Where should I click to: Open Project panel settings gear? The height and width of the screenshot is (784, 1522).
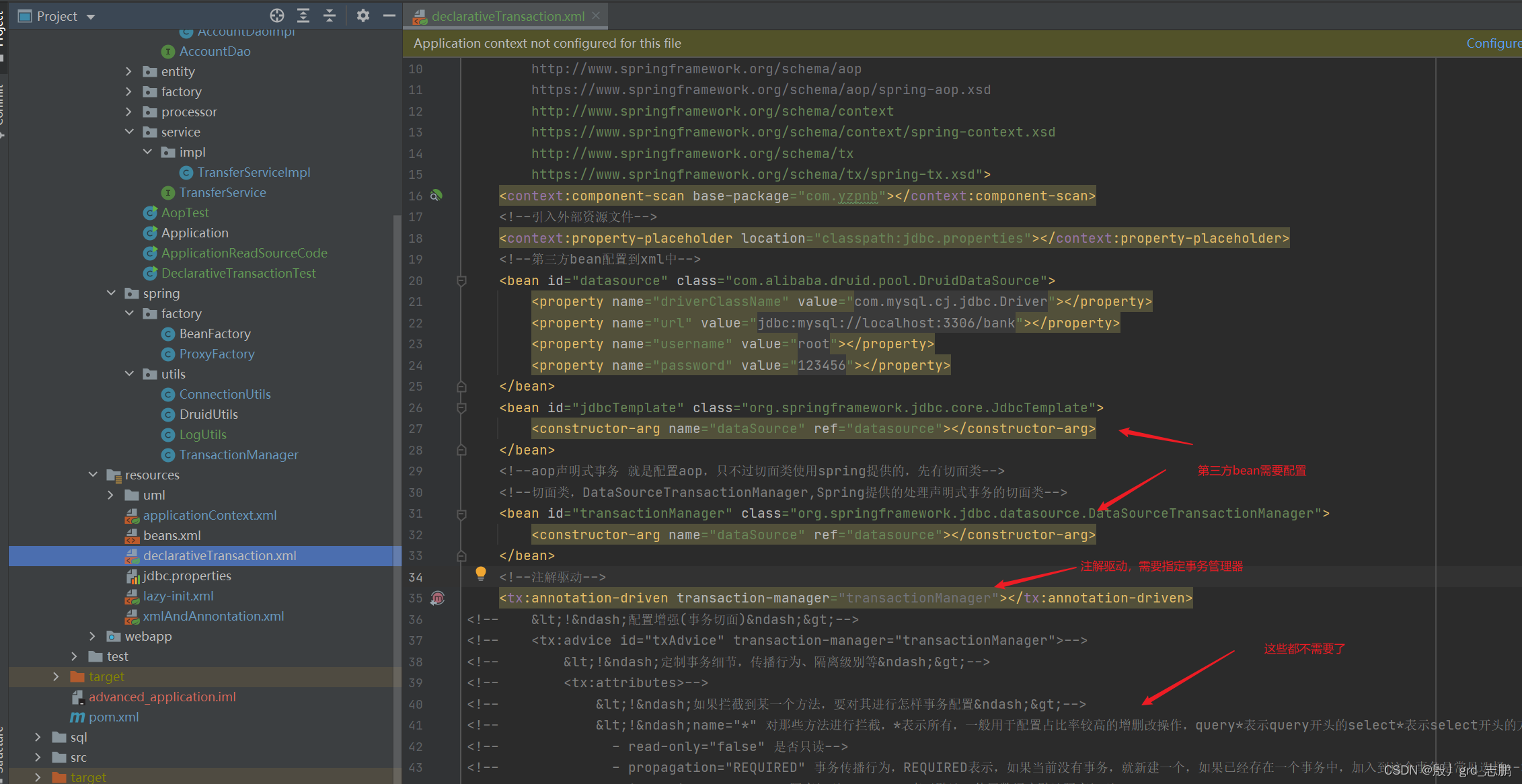[x=363, y=15]
